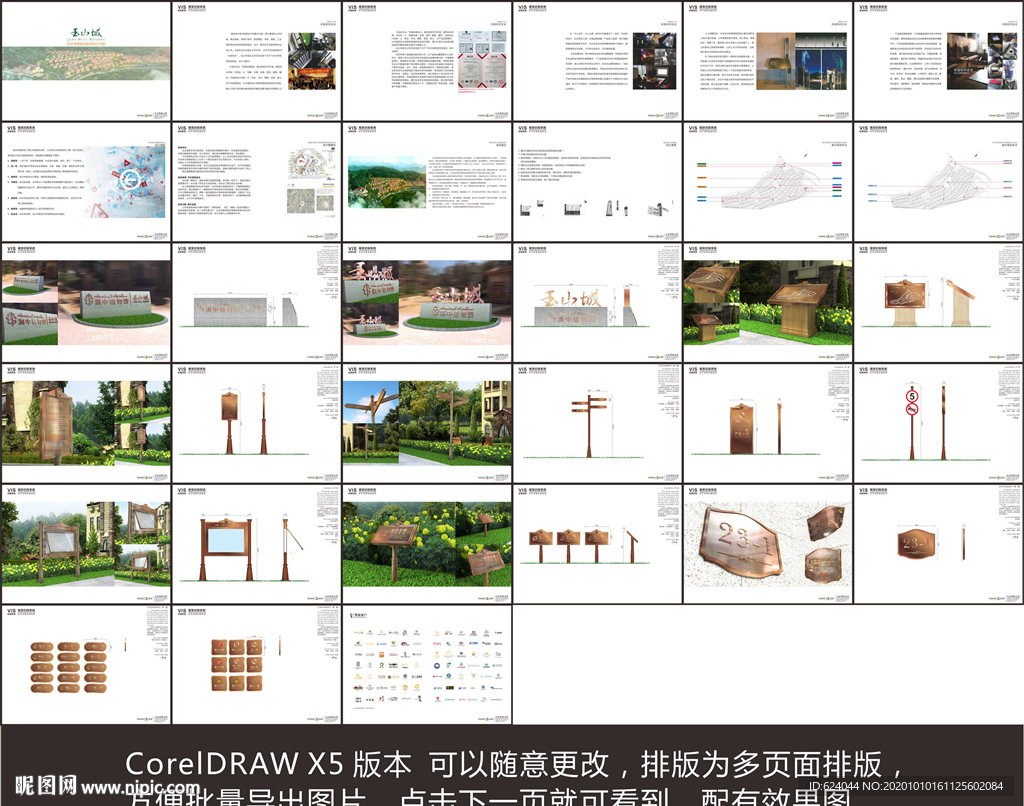Select the stone monument sign render on grass
This screenshot has height=806, width=1024.
point(86,302)
